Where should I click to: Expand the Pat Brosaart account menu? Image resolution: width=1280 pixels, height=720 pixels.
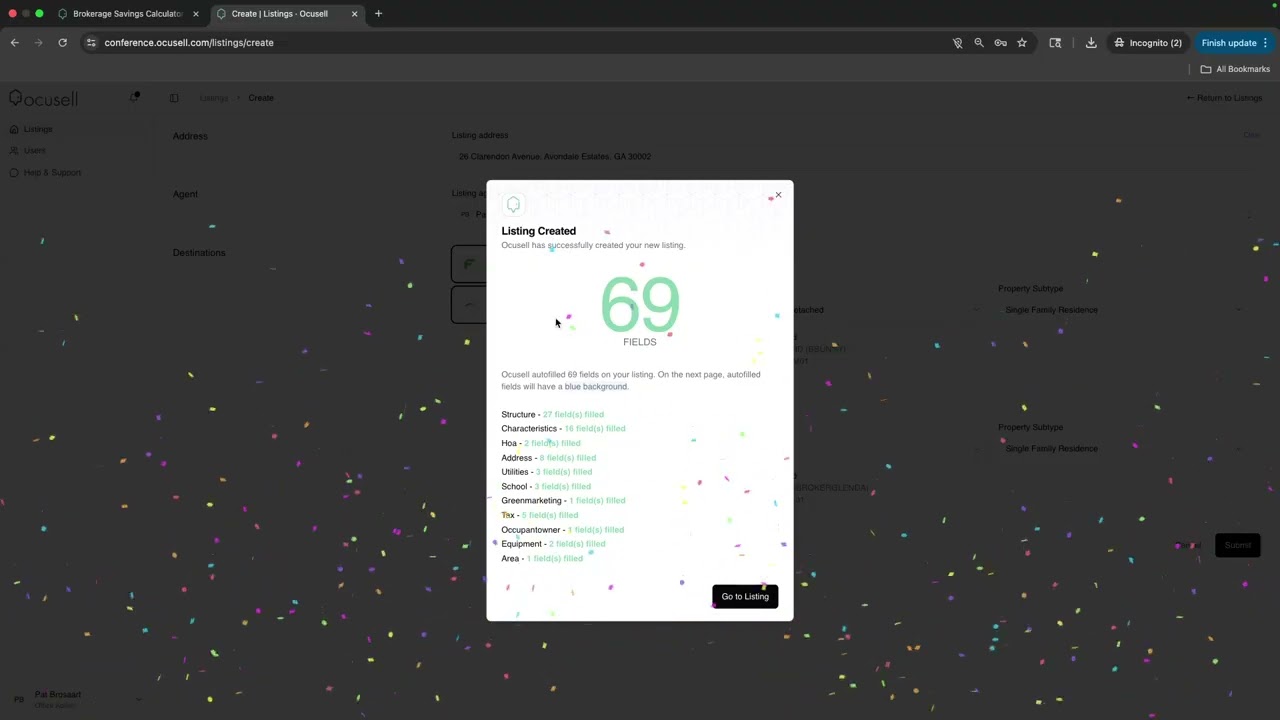click(75, 698)
